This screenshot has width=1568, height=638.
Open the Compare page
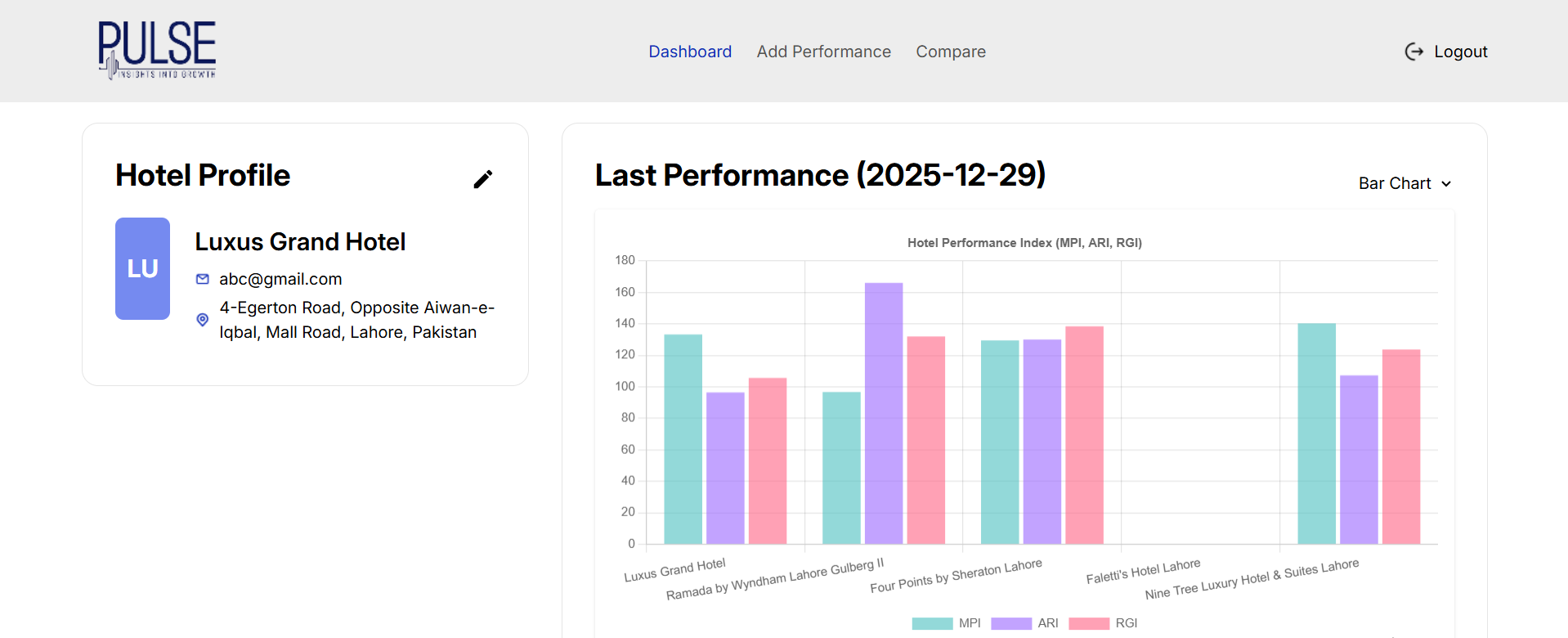(950, 52)
